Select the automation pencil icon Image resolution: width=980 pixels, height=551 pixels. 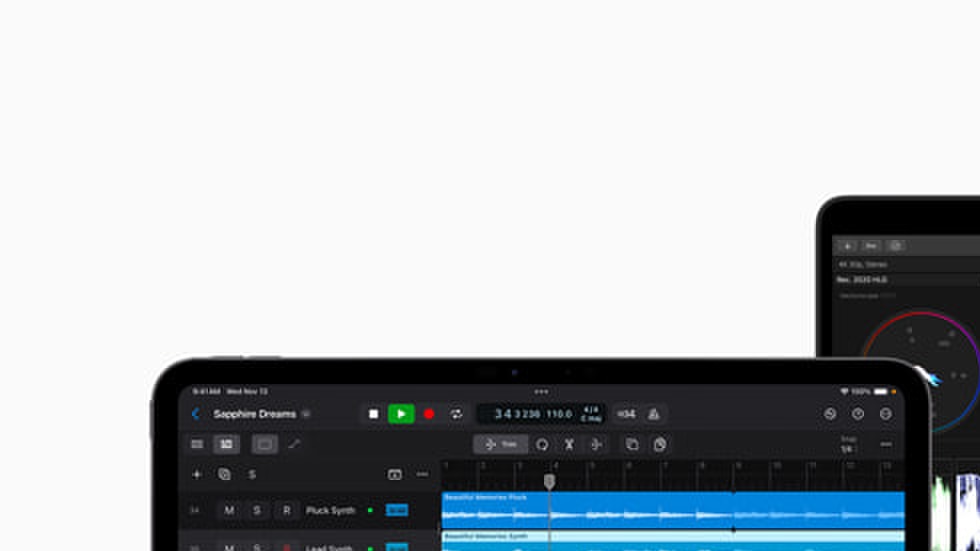coord(294,444)
